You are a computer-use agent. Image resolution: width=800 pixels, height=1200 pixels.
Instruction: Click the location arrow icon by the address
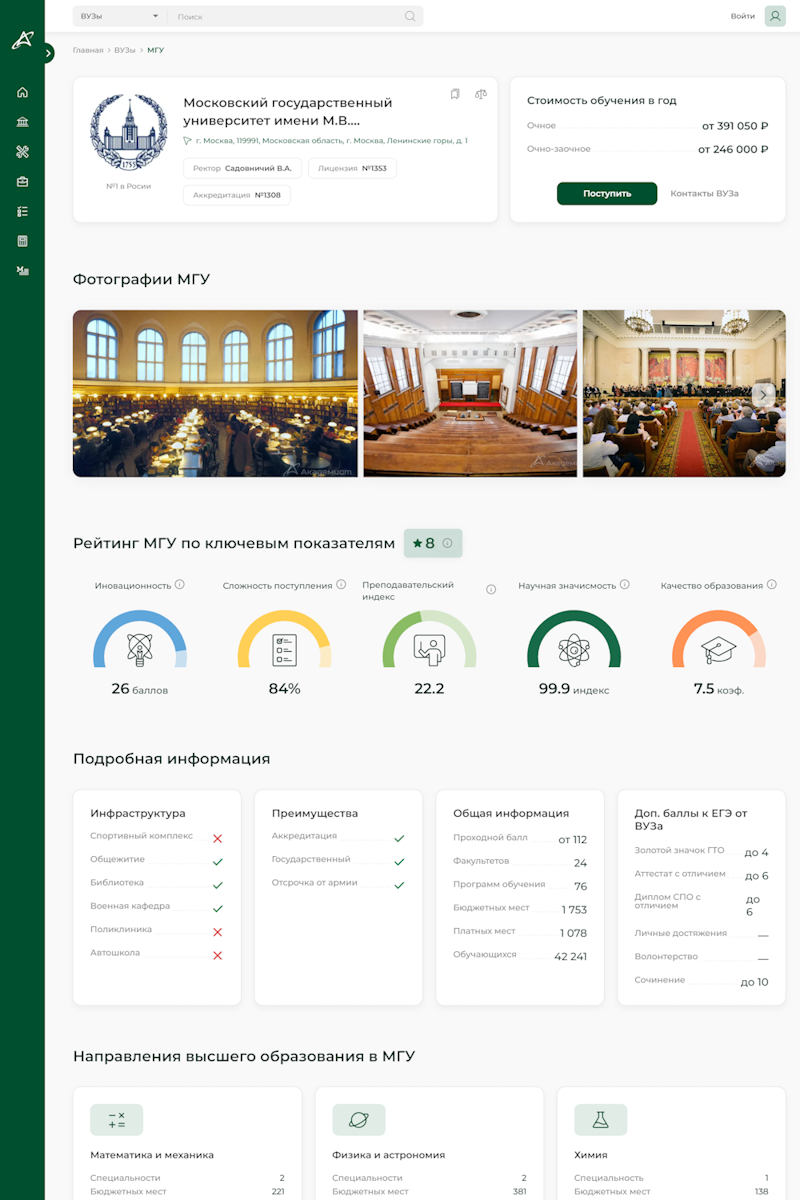[187, 141]
